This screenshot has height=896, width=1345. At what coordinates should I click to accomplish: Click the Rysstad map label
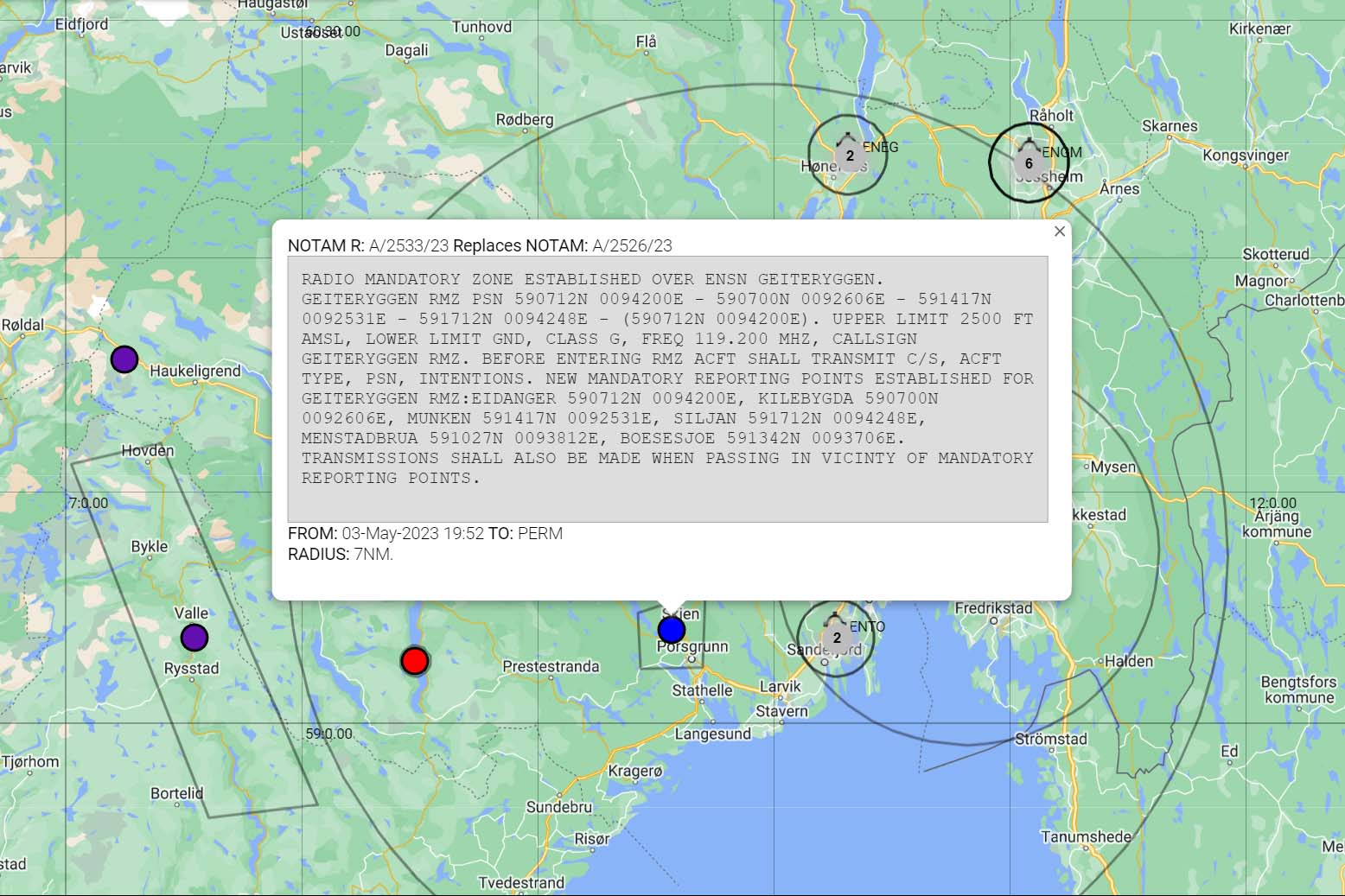[x=192, y=668]
